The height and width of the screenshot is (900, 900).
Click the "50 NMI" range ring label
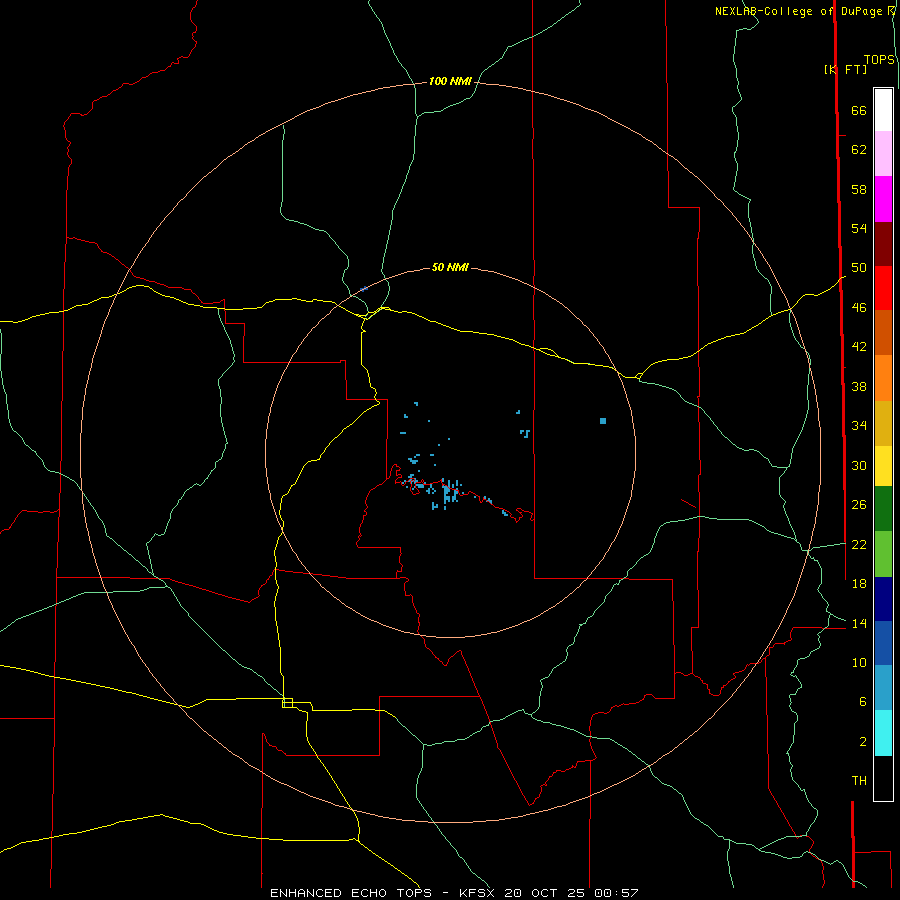click(450, 267)
